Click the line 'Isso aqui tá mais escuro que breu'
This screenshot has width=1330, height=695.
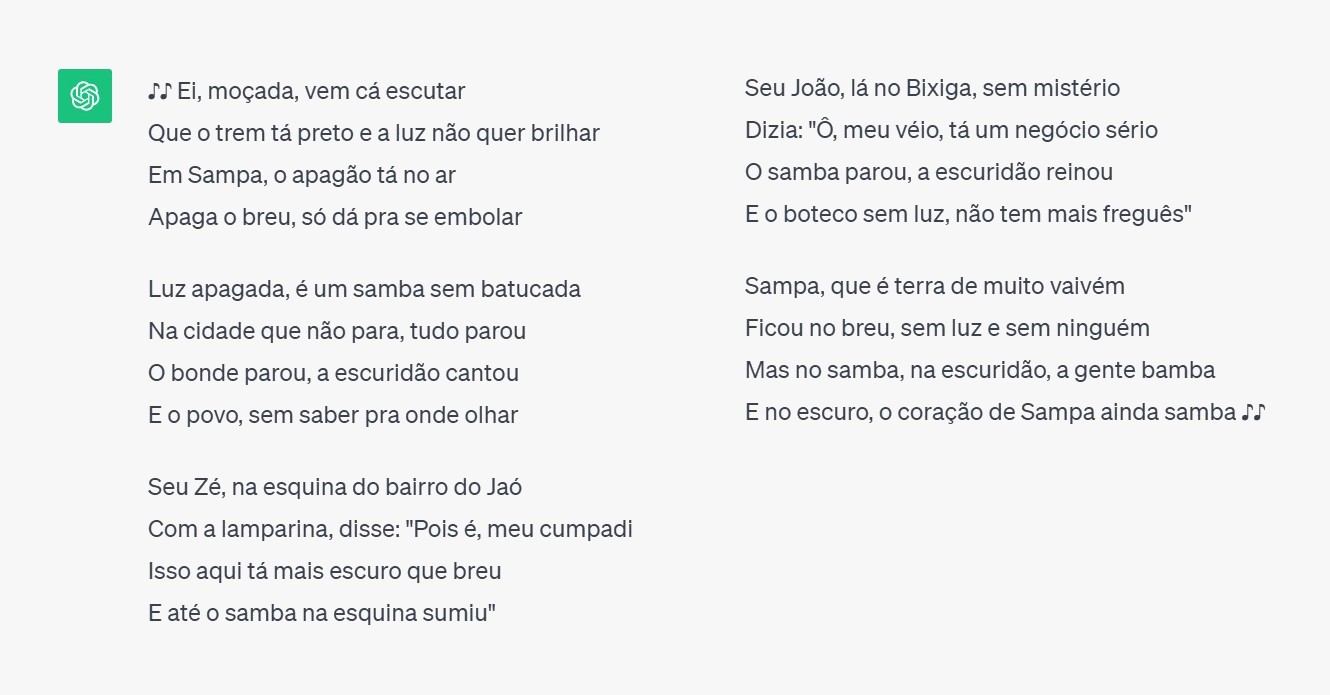tap(325, 571)
